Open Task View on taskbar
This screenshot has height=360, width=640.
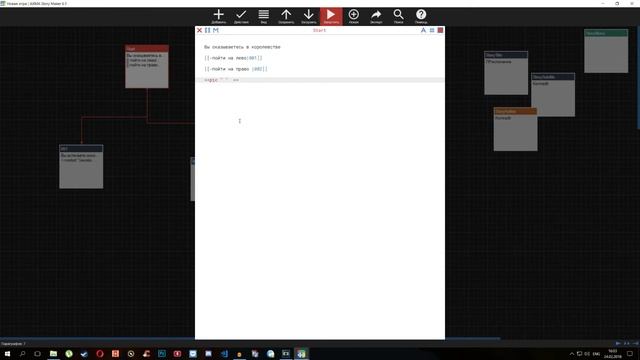[x=38, y=354]
